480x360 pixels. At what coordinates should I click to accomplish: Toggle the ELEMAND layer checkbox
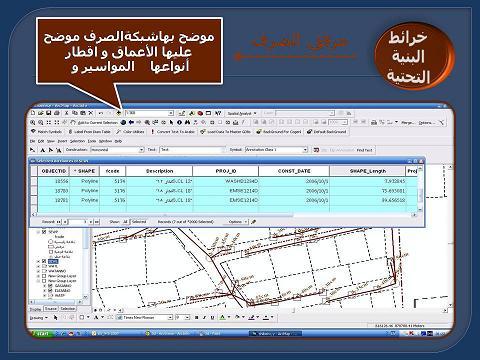coord(51,291)
